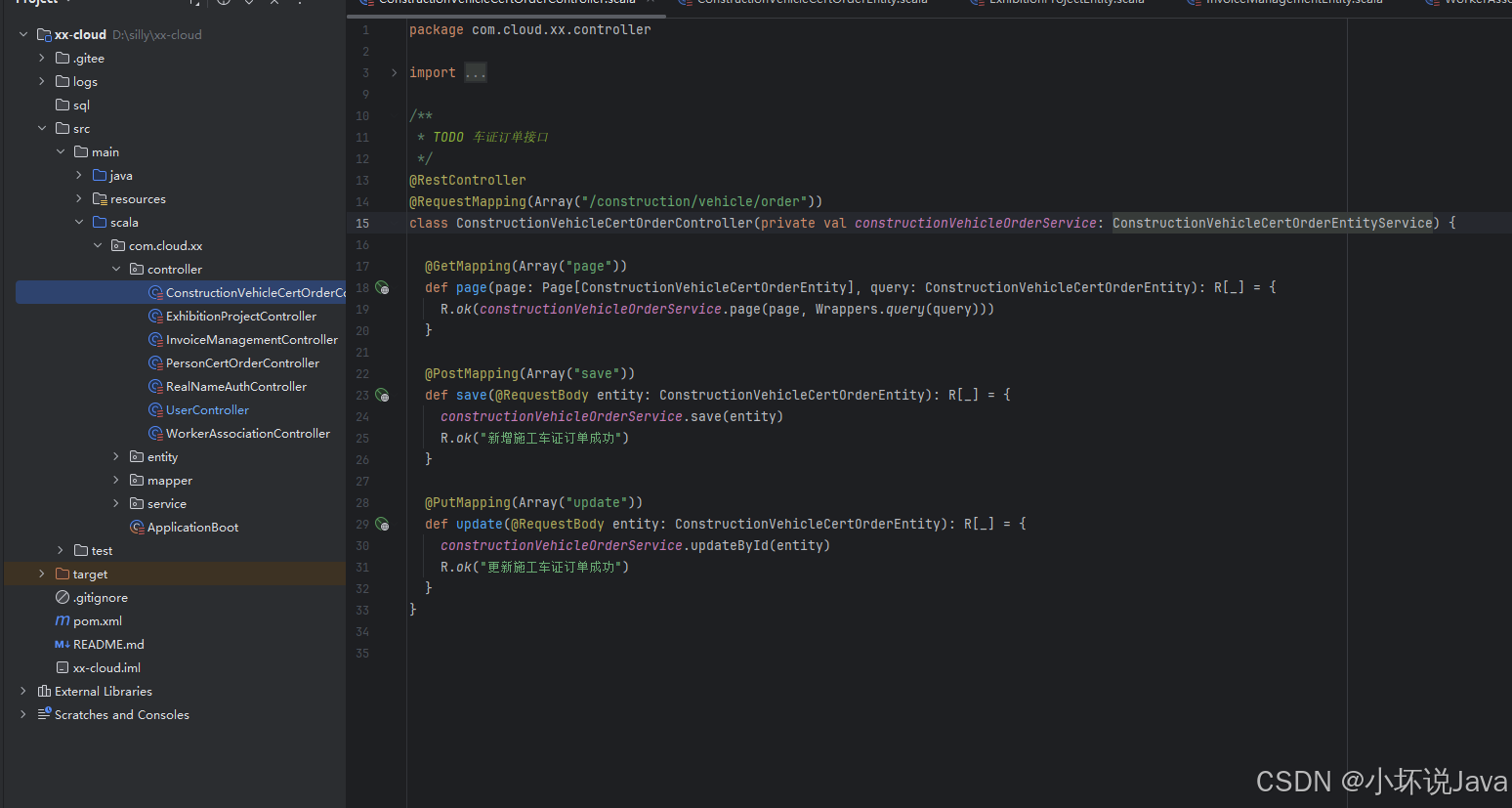1512x808 pixels.
Task: Expand the service package chevron
Action: pos(116,503)
